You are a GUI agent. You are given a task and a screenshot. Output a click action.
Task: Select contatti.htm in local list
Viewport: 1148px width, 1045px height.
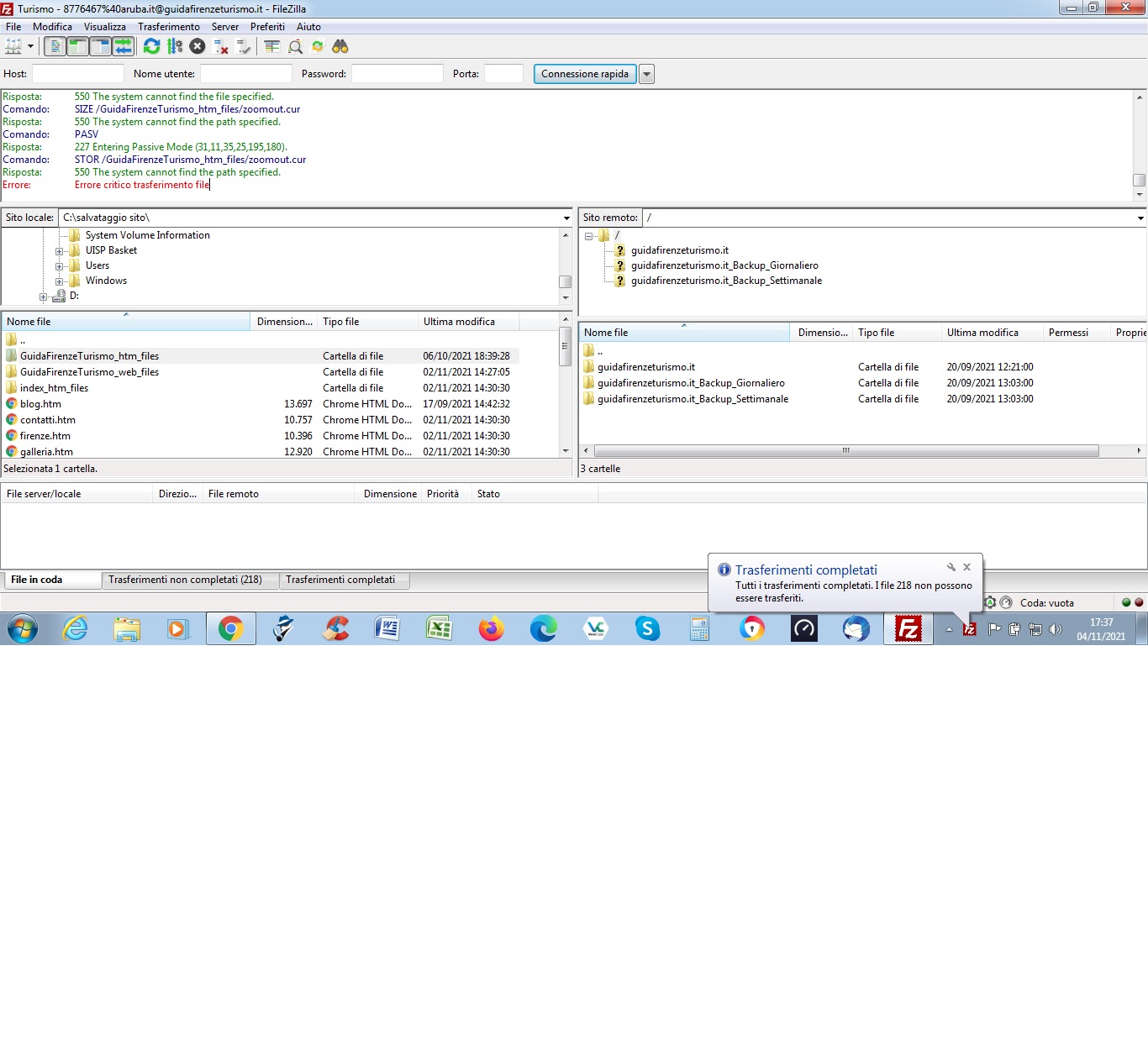[47, 420]
